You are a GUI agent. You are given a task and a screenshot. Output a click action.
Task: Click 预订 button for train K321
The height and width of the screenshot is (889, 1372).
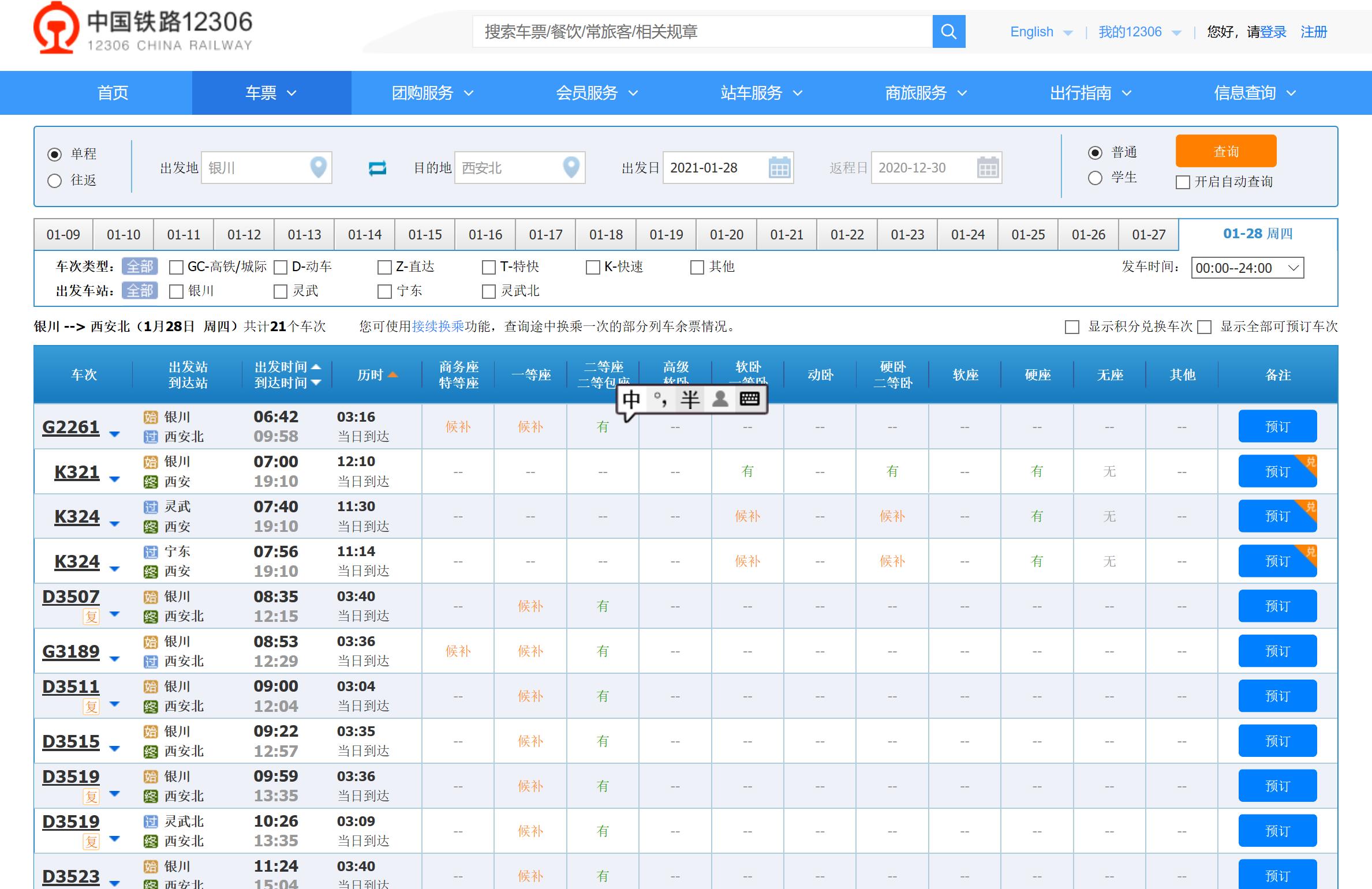(1277, 471)
